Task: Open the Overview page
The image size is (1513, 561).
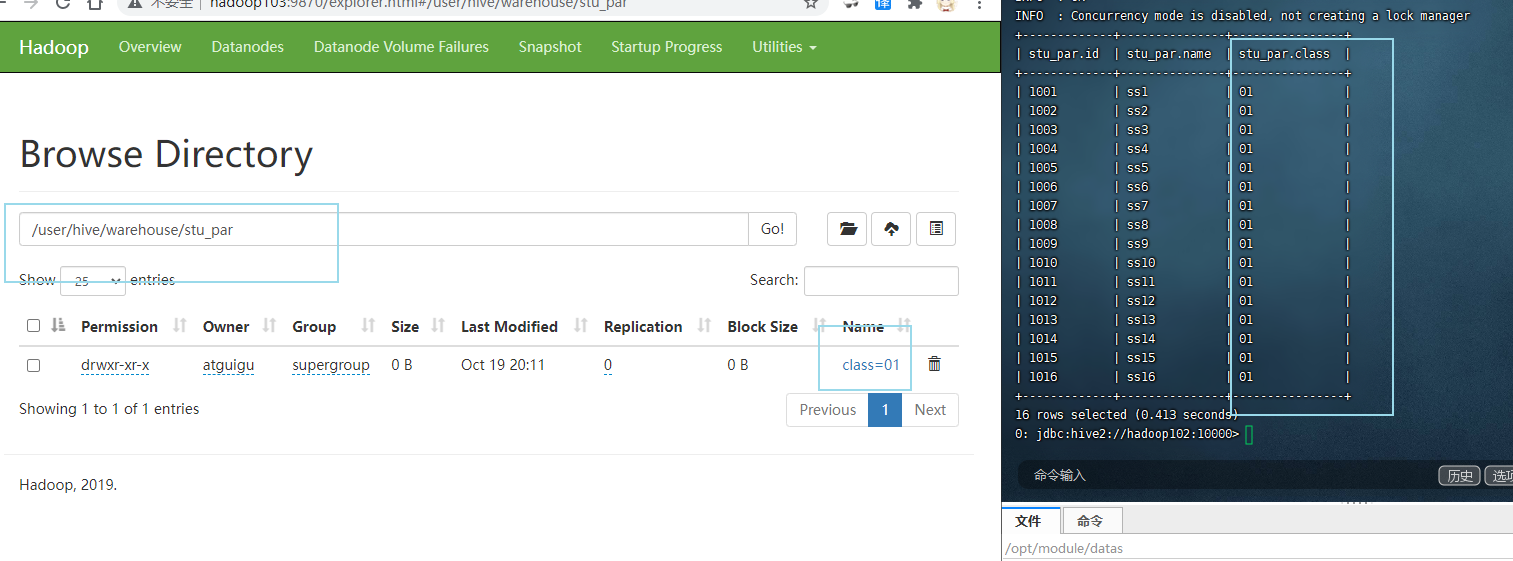Action: tap(150, 47)
